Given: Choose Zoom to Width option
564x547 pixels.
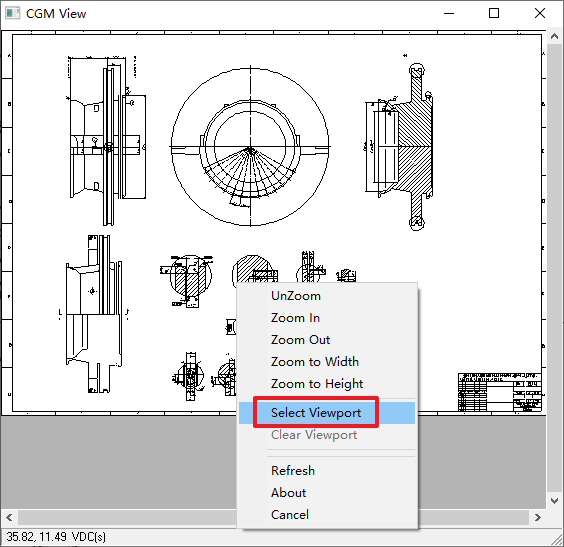Looking at the screenshot, I should pos(327,362).
